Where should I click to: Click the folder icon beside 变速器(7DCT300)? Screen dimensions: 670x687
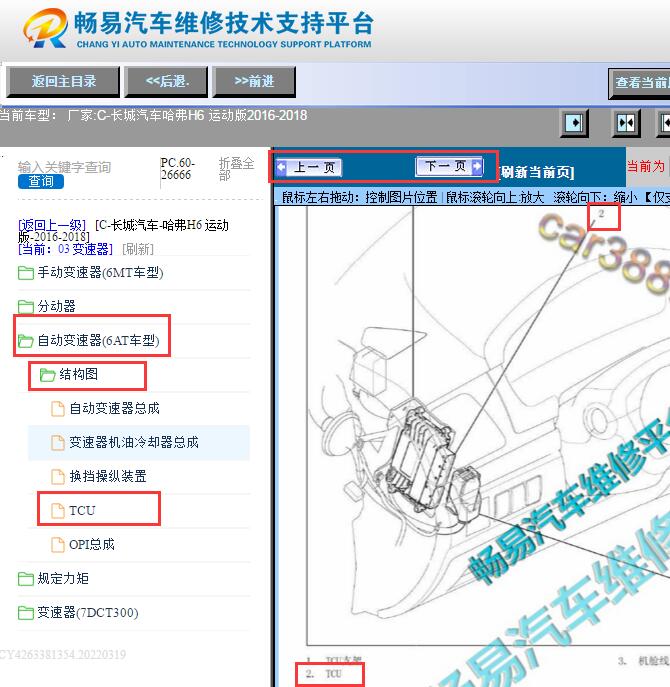(26, 613)
